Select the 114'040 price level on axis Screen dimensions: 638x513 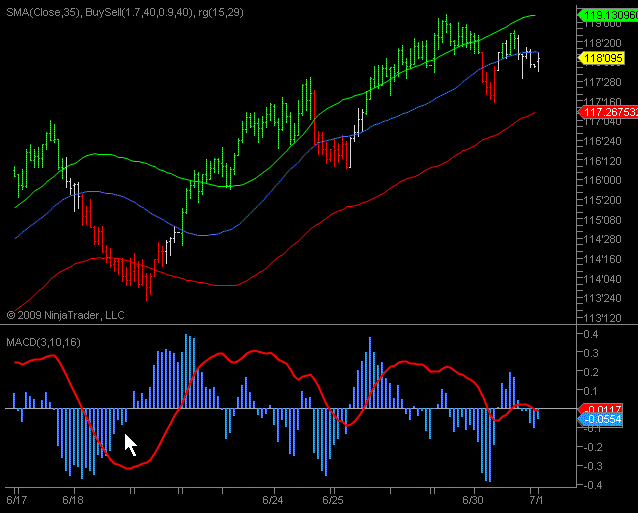(x=600, y=278)
